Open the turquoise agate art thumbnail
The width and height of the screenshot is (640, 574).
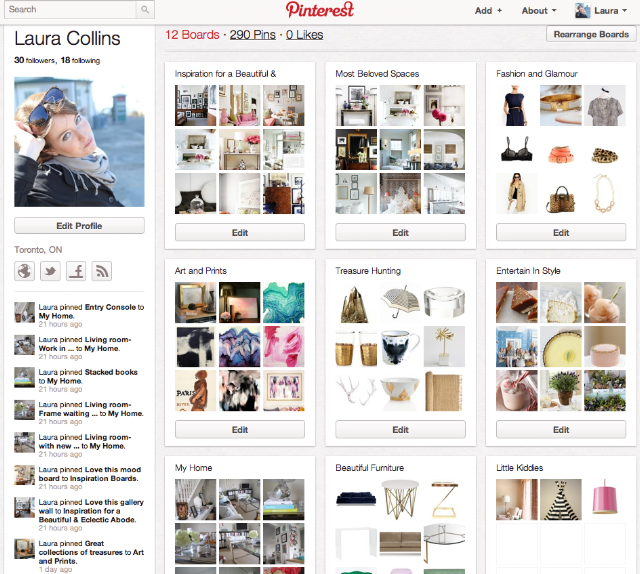[284, 303]
